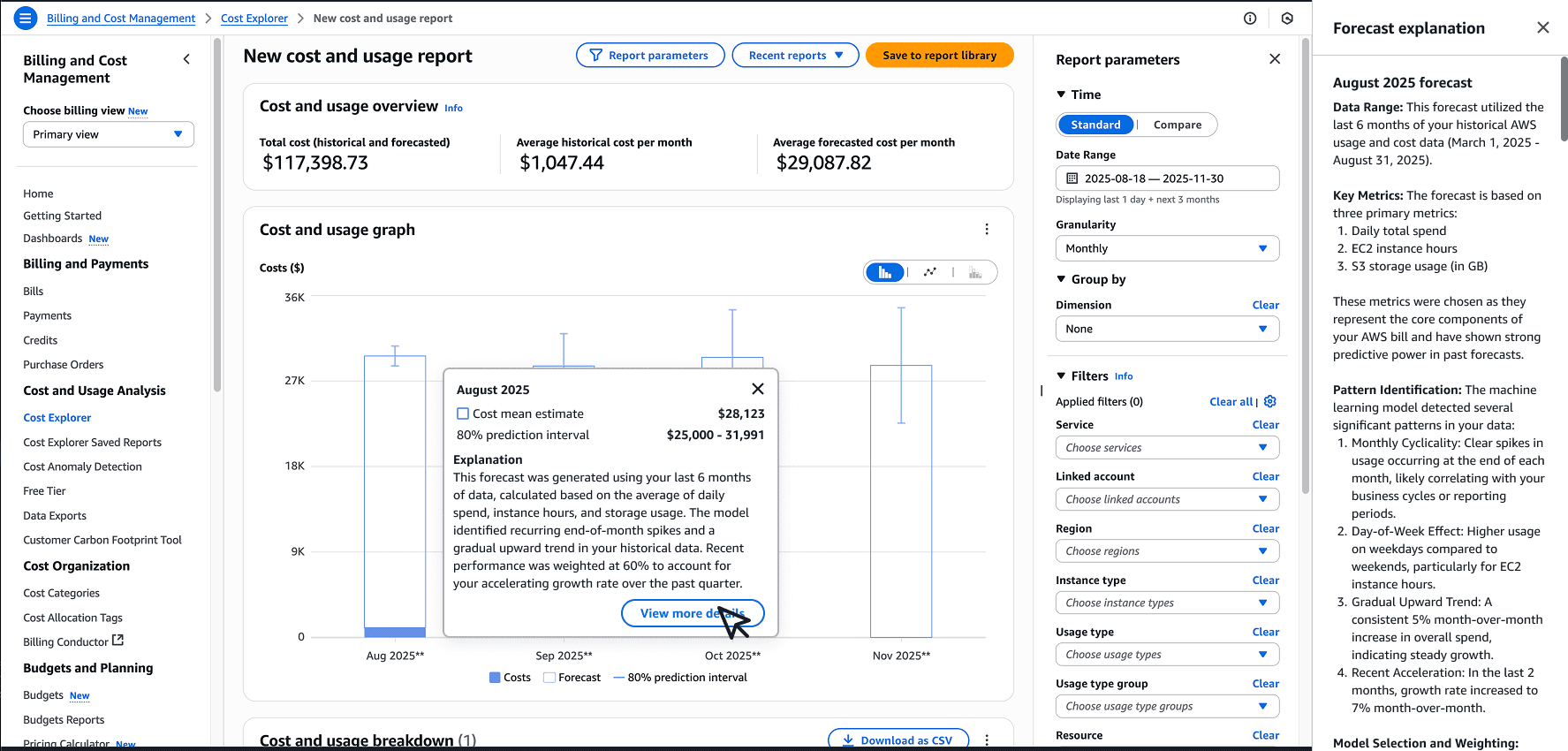1568x751 pixels.
Task: Clear the Service filter
Action: click(1266, 424)
